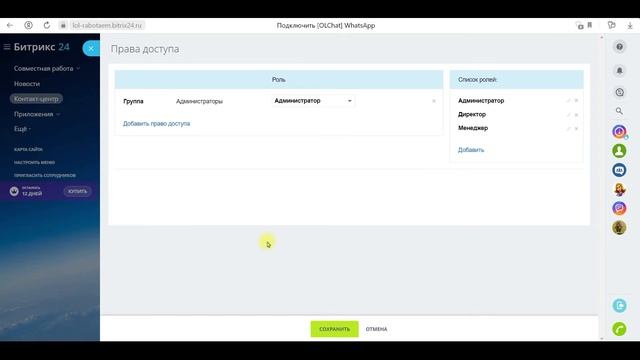
Task: Close the slider with the blue X button
Action: tap(91, 49)
